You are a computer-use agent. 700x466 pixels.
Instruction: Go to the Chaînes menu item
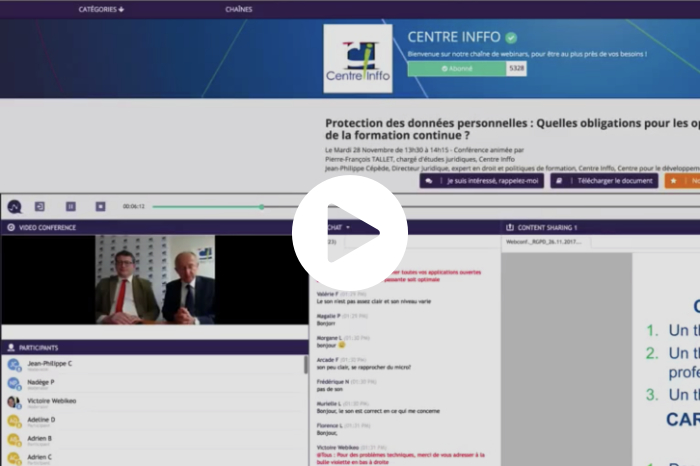239,9
